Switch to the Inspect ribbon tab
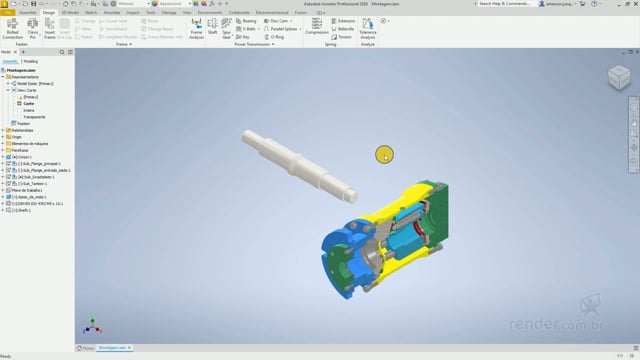This screenshot has height=360, width=640. point(133,13)
